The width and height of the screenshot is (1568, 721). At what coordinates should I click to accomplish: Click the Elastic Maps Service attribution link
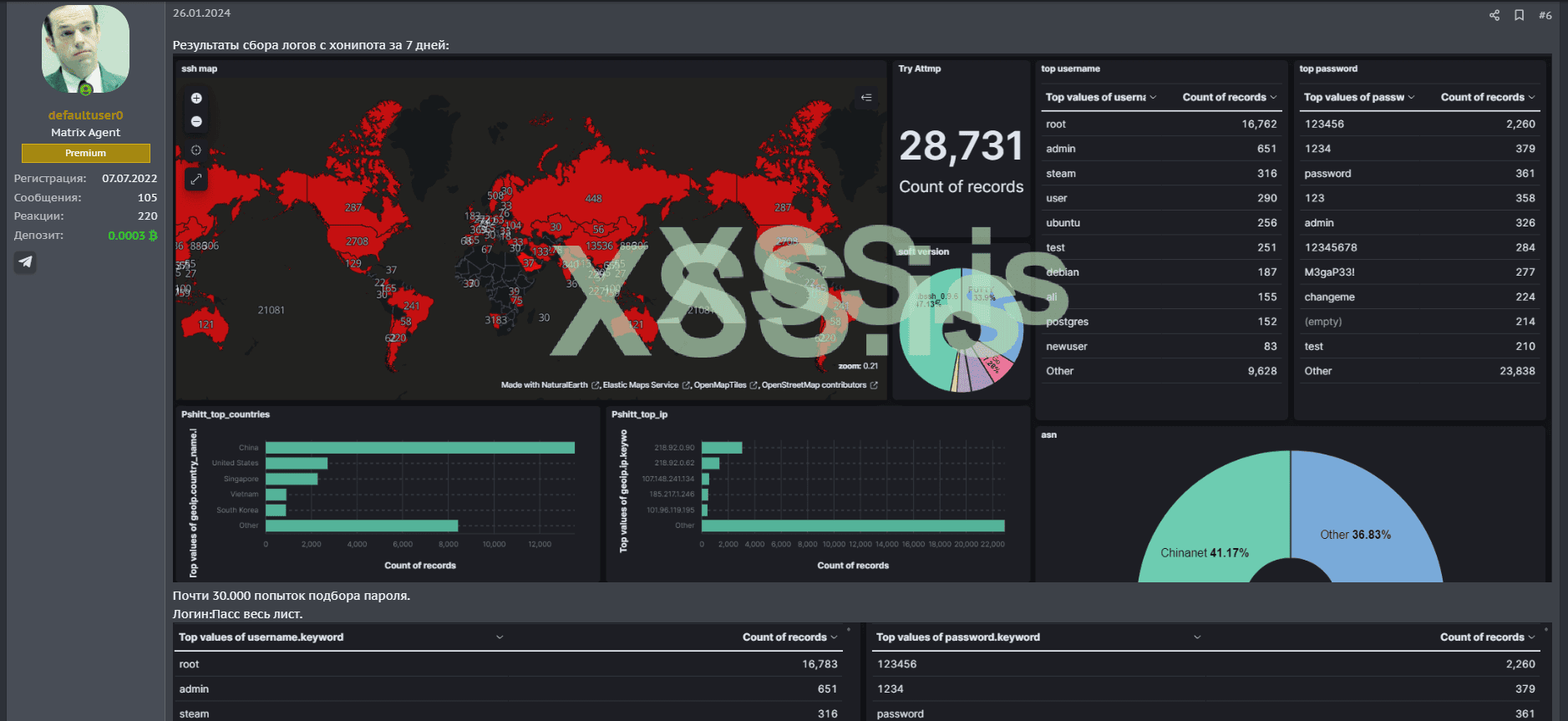coord(640,385)
